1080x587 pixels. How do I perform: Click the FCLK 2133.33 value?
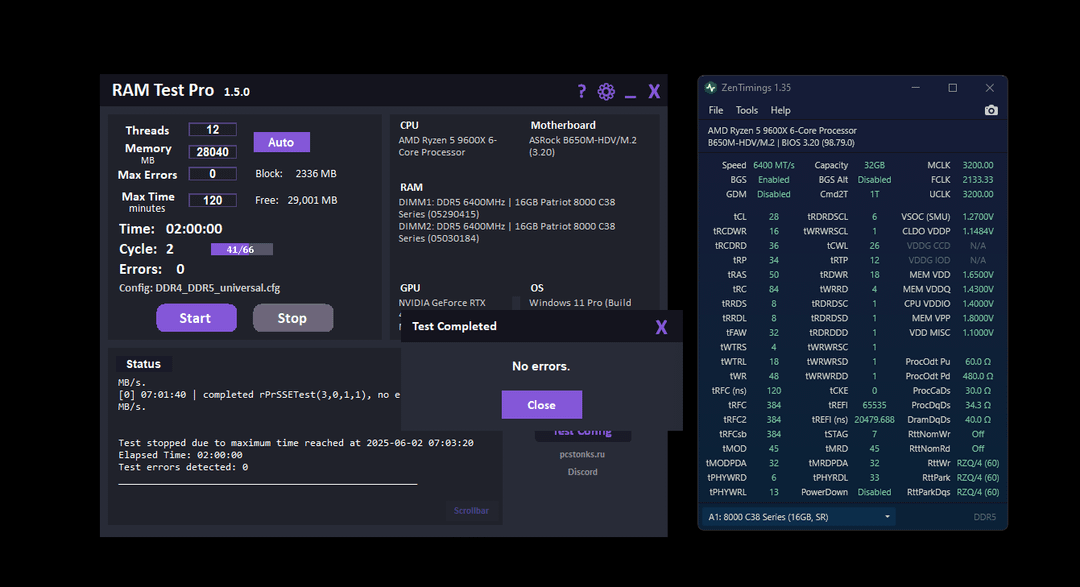[x=977, y=180]
